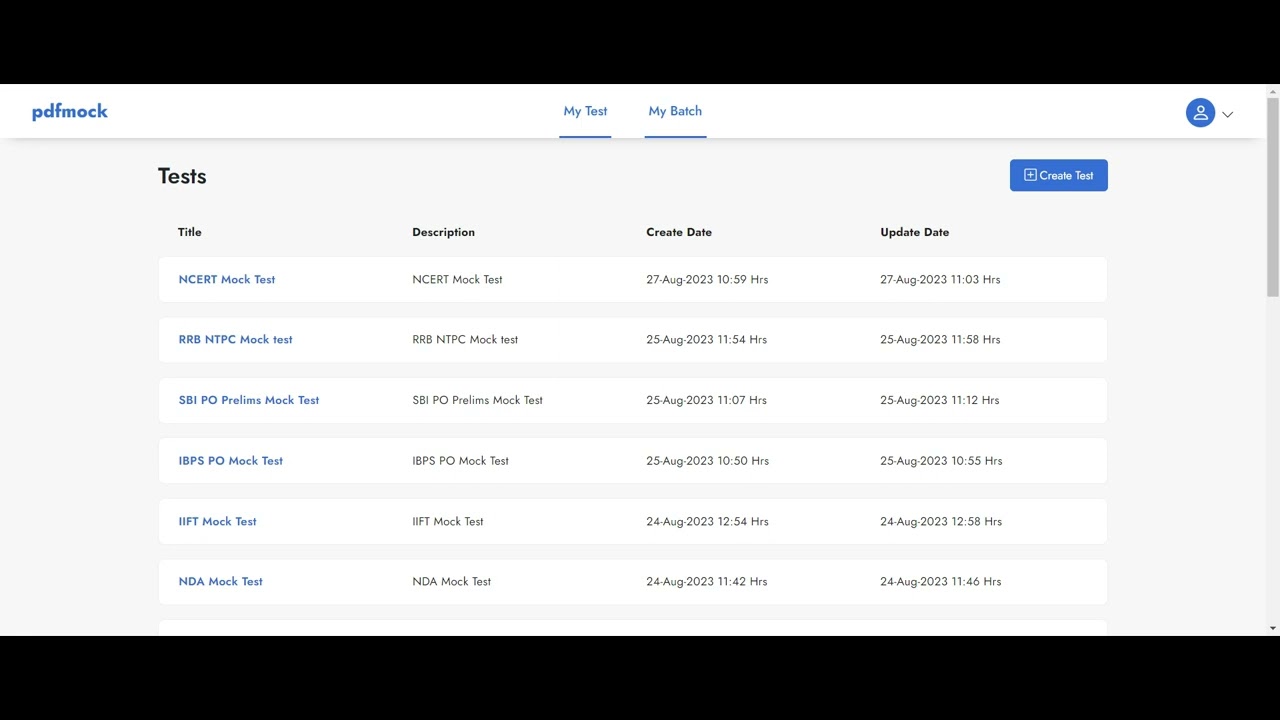Click create date 25-Aug-2023 11:07 Hrs
1280x720 pixels.
tap(706, 400)
